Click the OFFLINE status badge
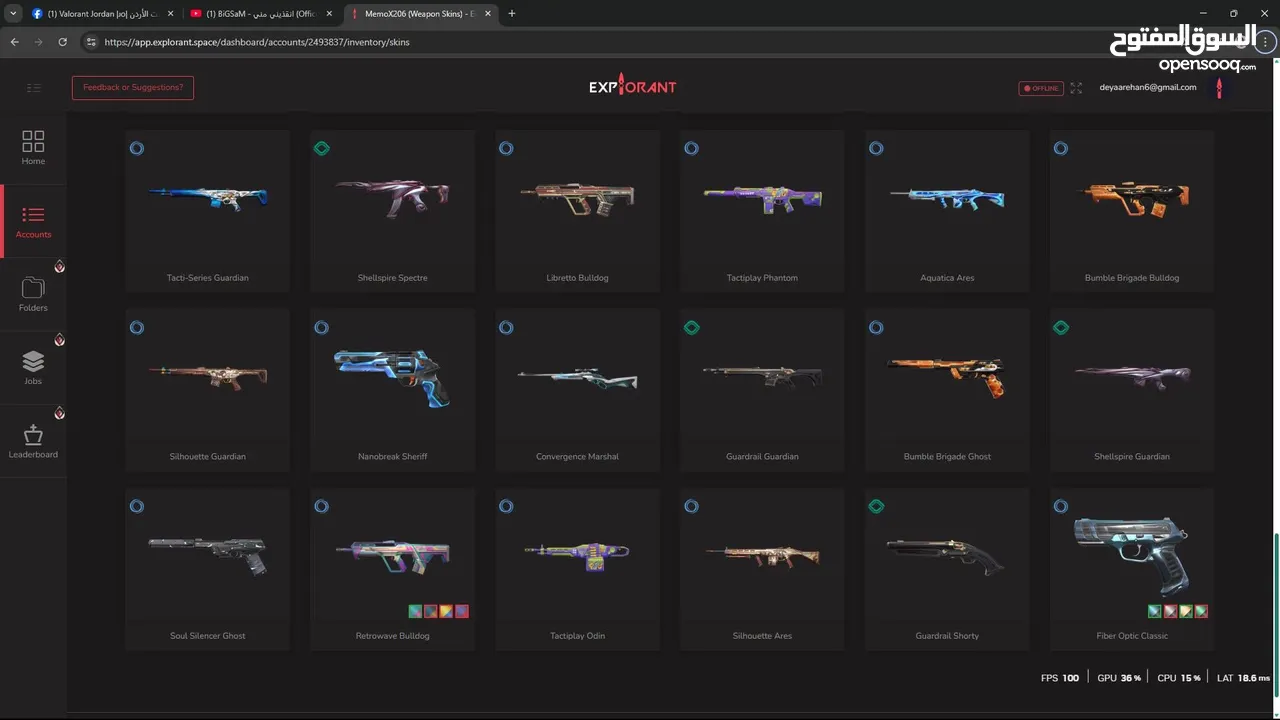This screenshot has height=720, width=1280. pyautogui.click(x=1041, y=88)
